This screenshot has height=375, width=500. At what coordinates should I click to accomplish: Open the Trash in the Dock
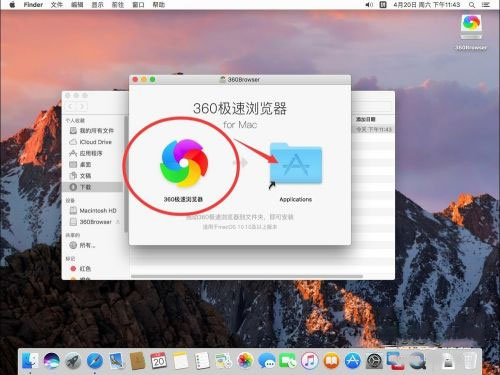point(470,361)
